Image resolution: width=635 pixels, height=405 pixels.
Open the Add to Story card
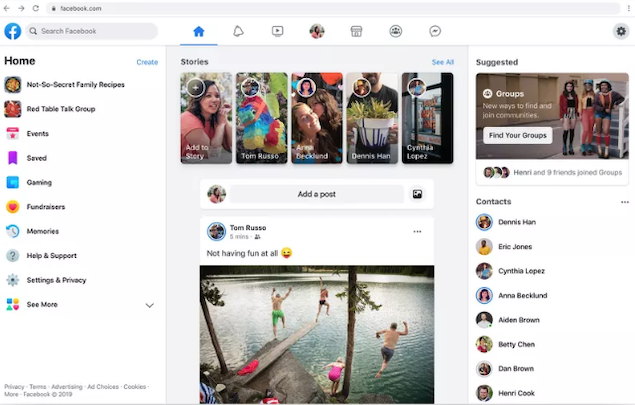click(206, 118)
